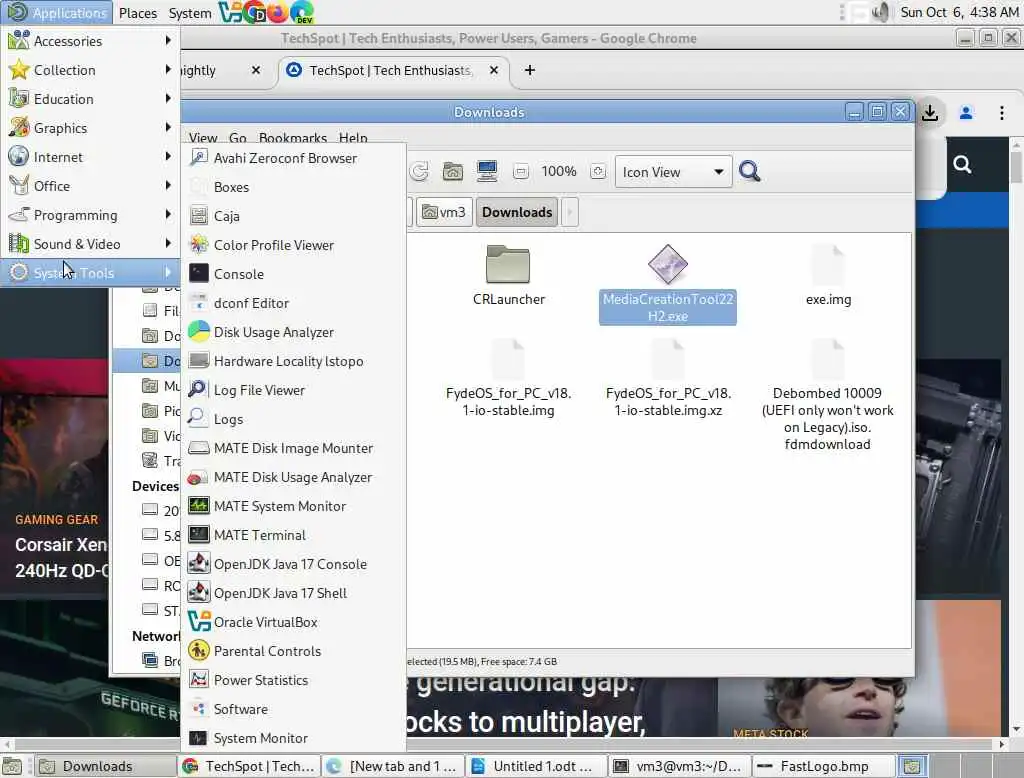Open the Icon View dropdown in Downloads
Screen dimensions: 1024x778
click(673, 172)
